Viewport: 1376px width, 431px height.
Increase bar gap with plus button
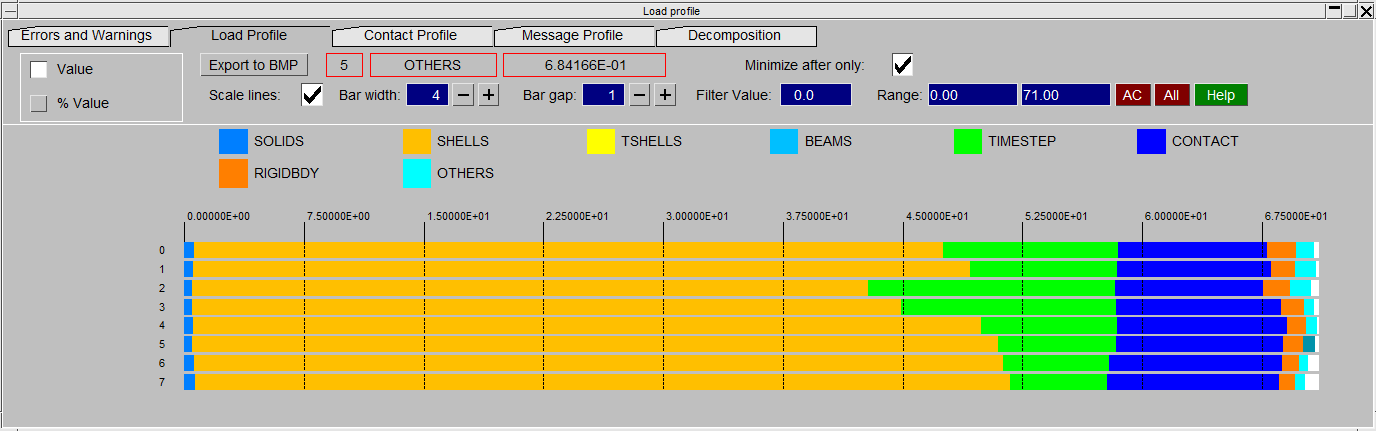666,95
